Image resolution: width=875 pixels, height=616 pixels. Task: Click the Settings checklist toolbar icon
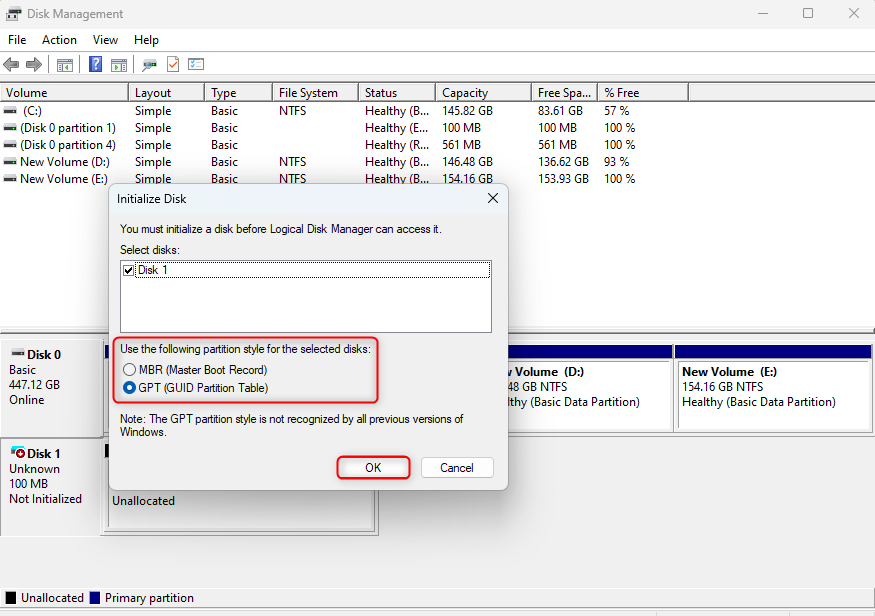coord(196,64)
